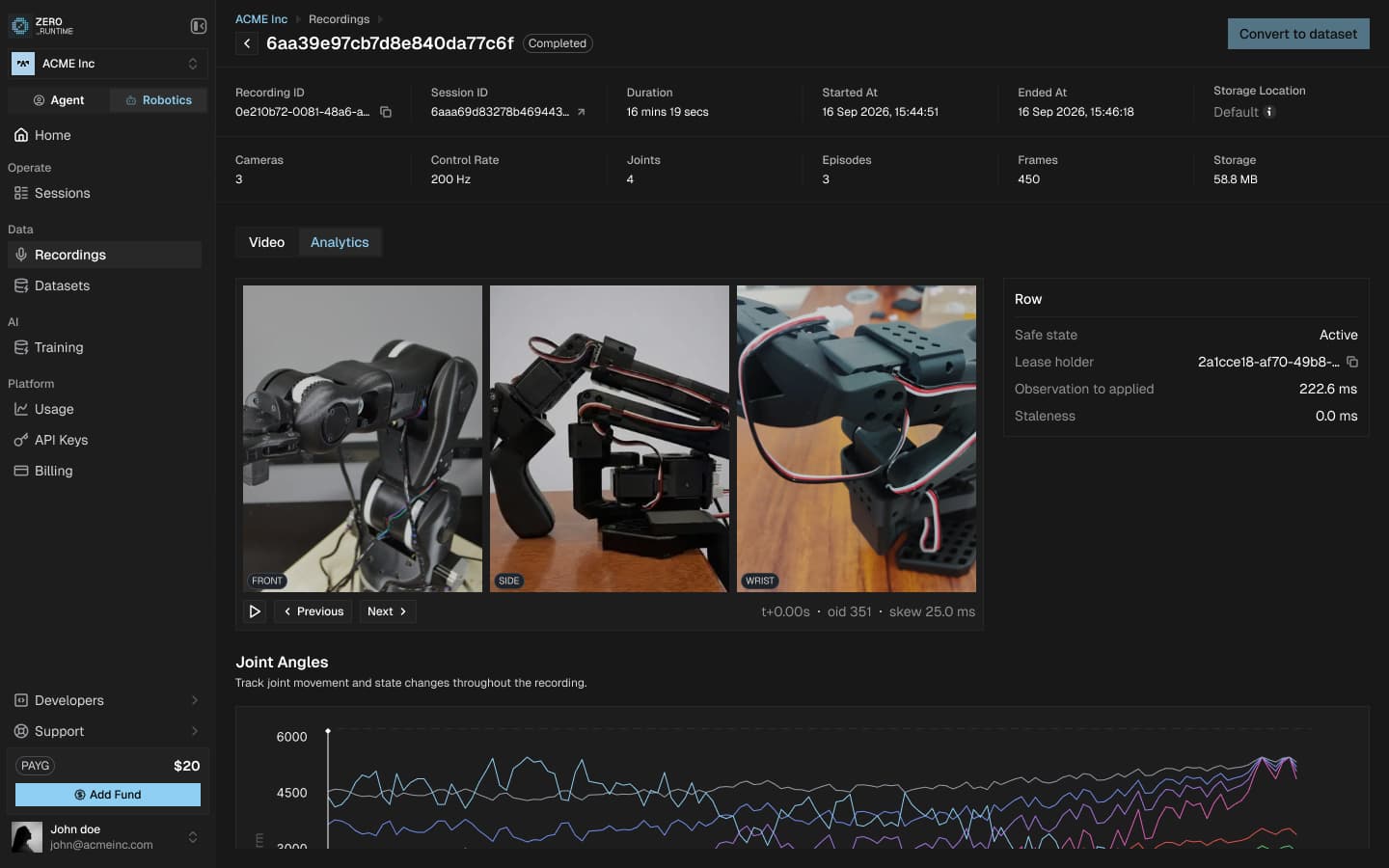Select the FRONT camera thumbnail
Screen dimensions: 1389x868
click(x=363, y=439)
